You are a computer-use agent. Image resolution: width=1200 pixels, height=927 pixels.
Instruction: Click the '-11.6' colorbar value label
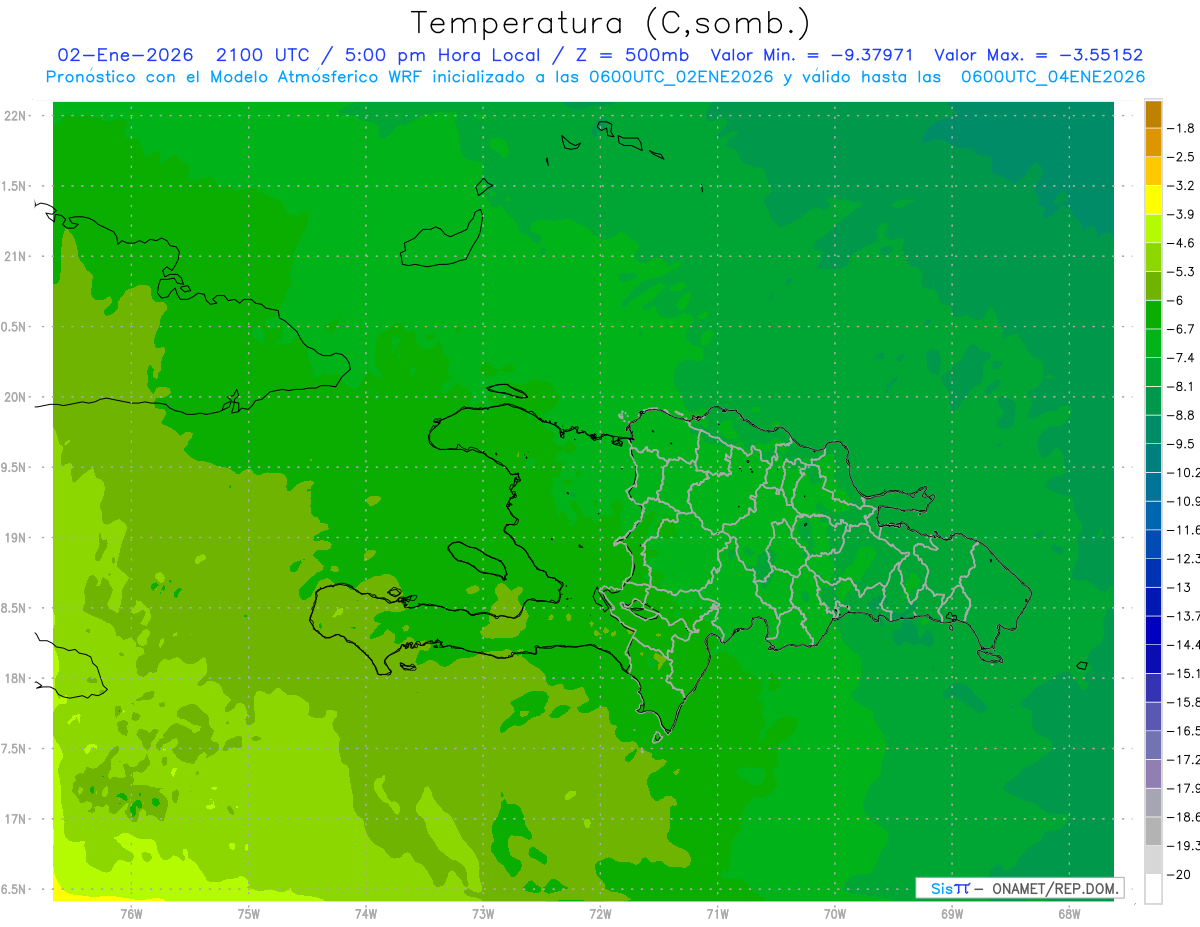pyautogui.click(x=1184, y=530)
